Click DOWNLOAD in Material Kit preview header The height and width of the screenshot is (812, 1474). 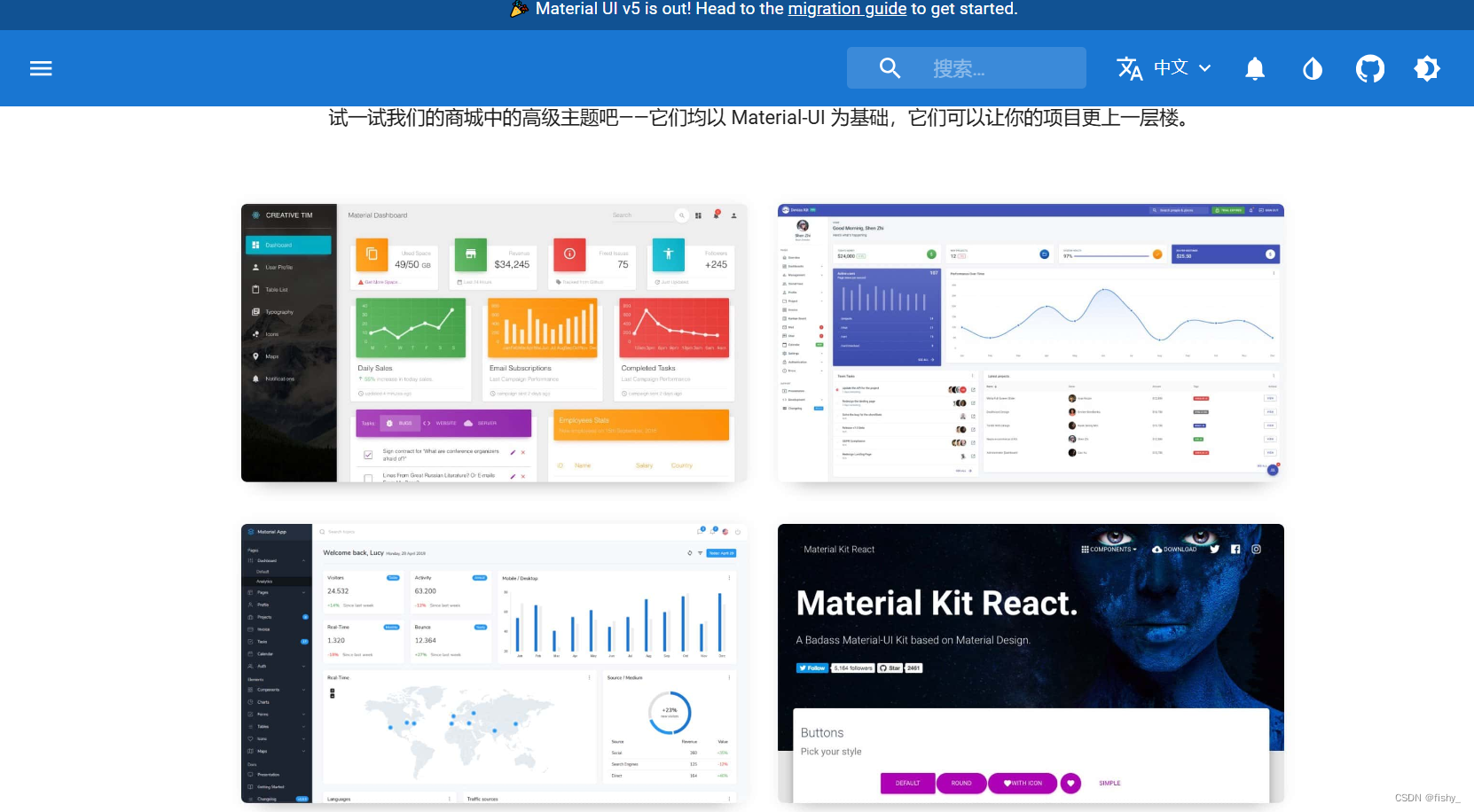click(1174, 550)
